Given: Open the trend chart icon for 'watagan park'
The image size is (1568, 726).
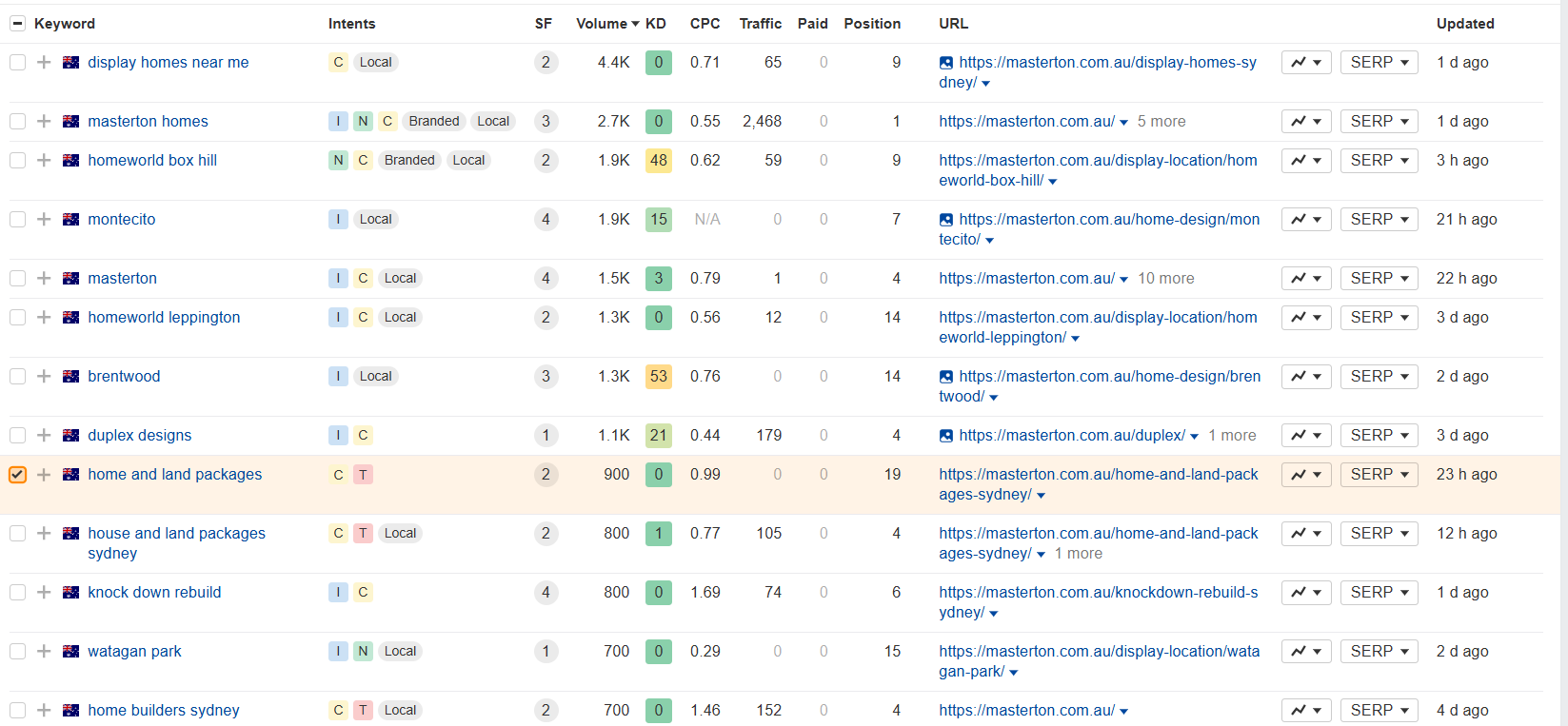Looking at the screenshot, I should click(1305, 652).
